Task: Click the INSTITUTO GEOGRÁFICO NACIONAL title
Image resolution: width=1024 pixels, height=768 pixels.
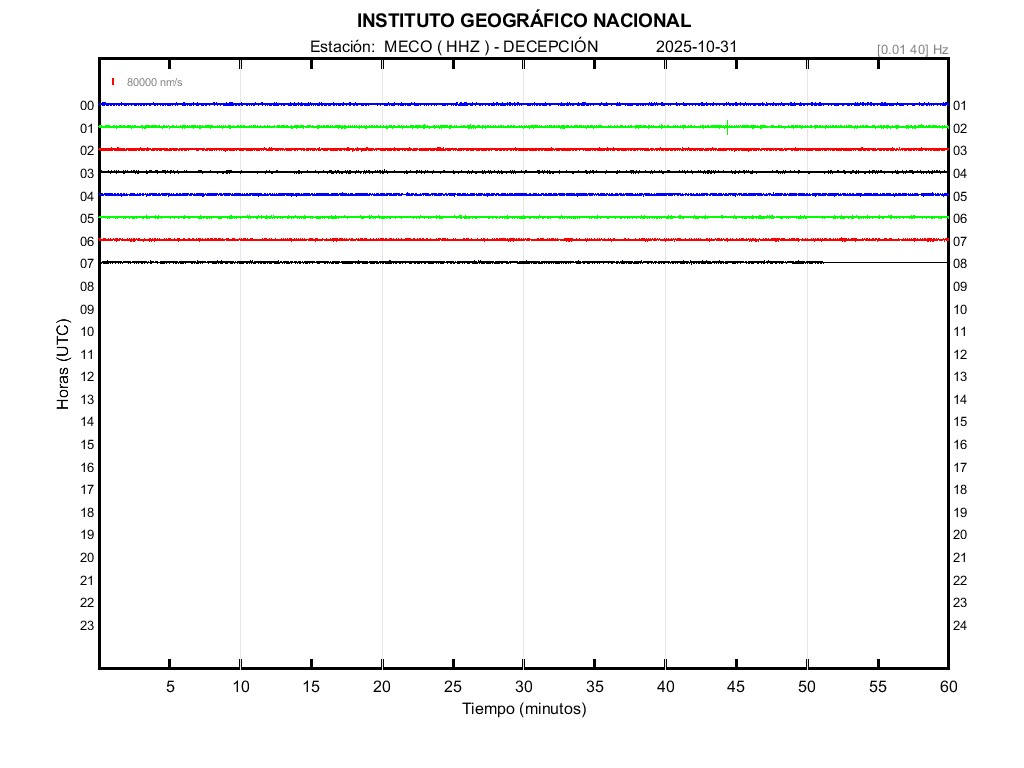Action: [x=523, y=20]
